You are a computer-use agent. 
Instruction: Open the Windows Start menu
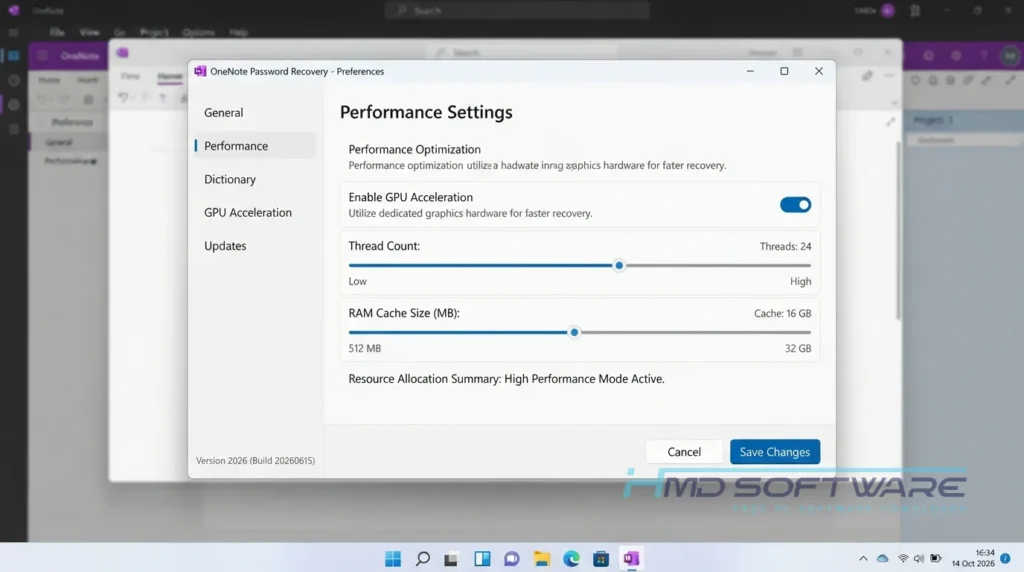click(392, 558)
